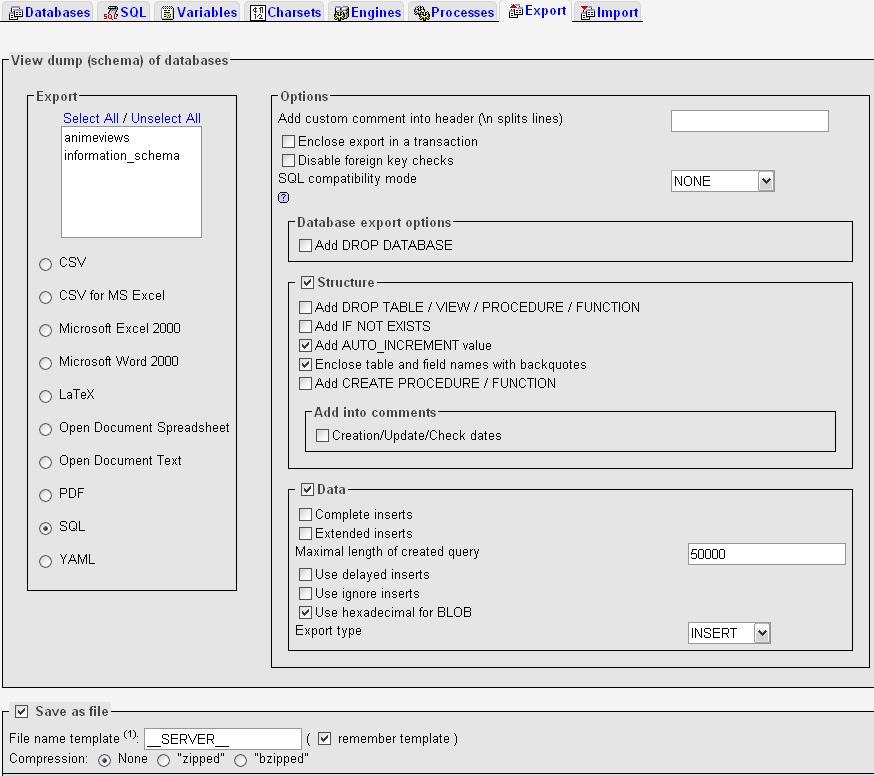This screenshot has width=874, height=776.
Task: Open SQL compatibility mode help icon
Action: click(x=283, y=197)
